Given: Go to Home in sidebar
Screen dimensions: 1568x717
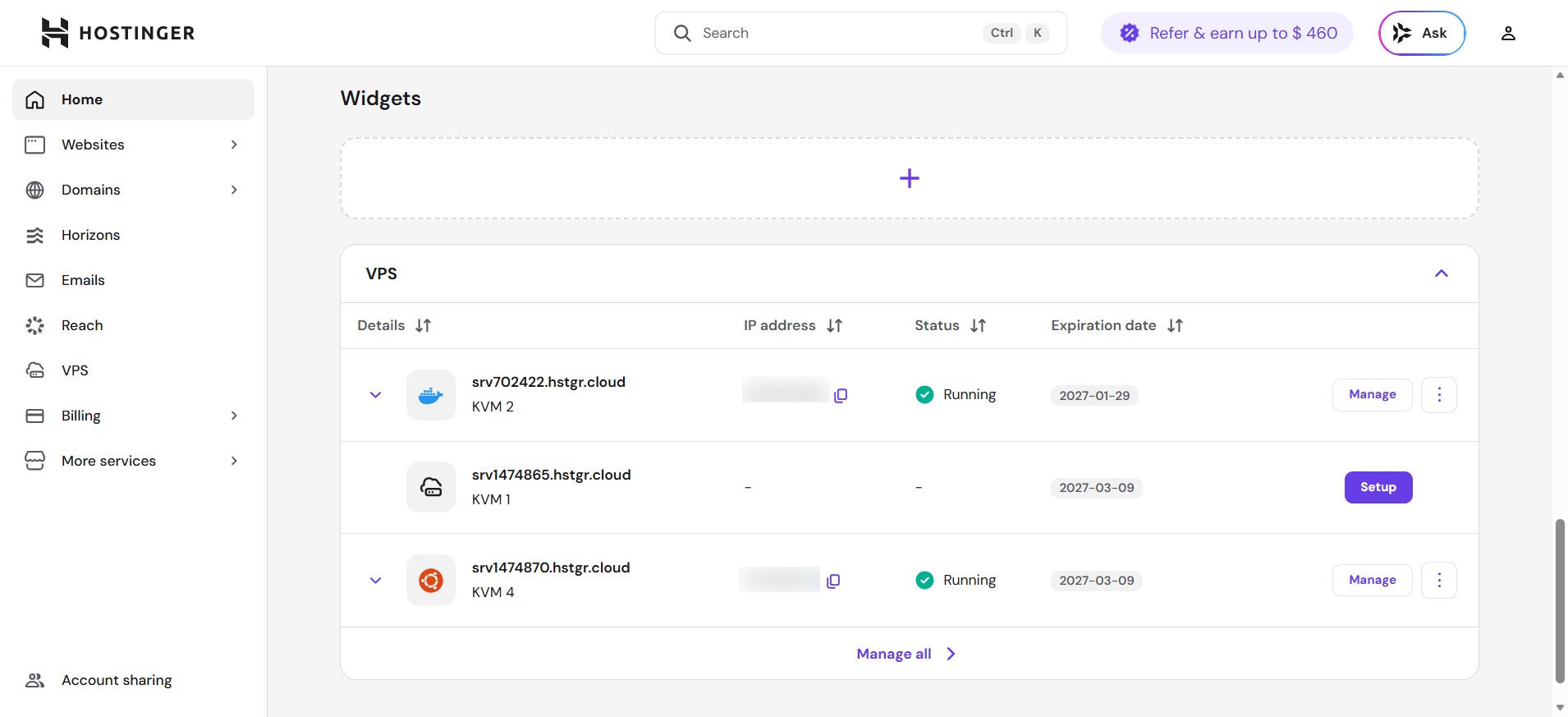Looking at the screenshot, I should 133,99.
